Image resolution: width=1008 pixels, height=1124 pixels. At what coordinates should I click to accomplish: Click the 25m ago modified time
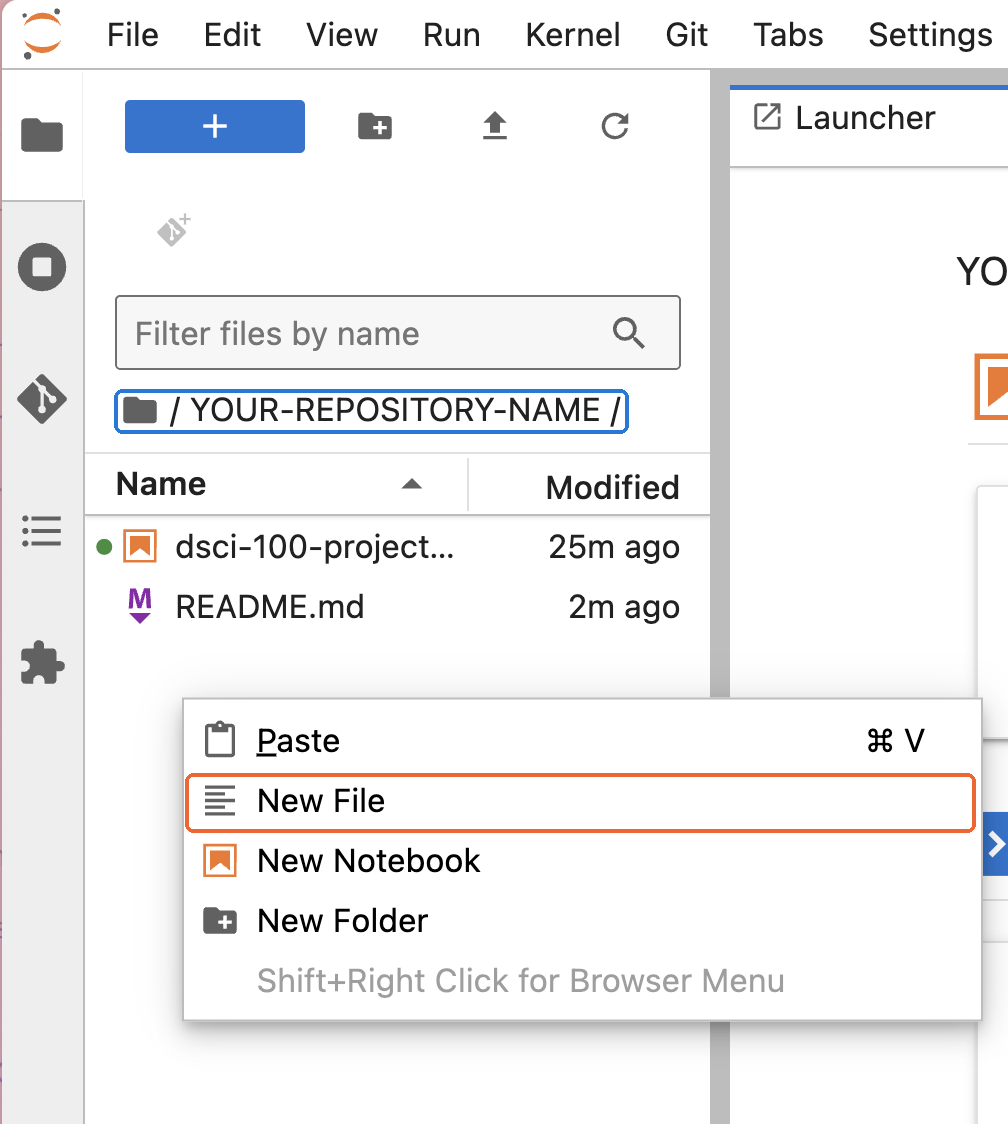click(x=614, y=547)
